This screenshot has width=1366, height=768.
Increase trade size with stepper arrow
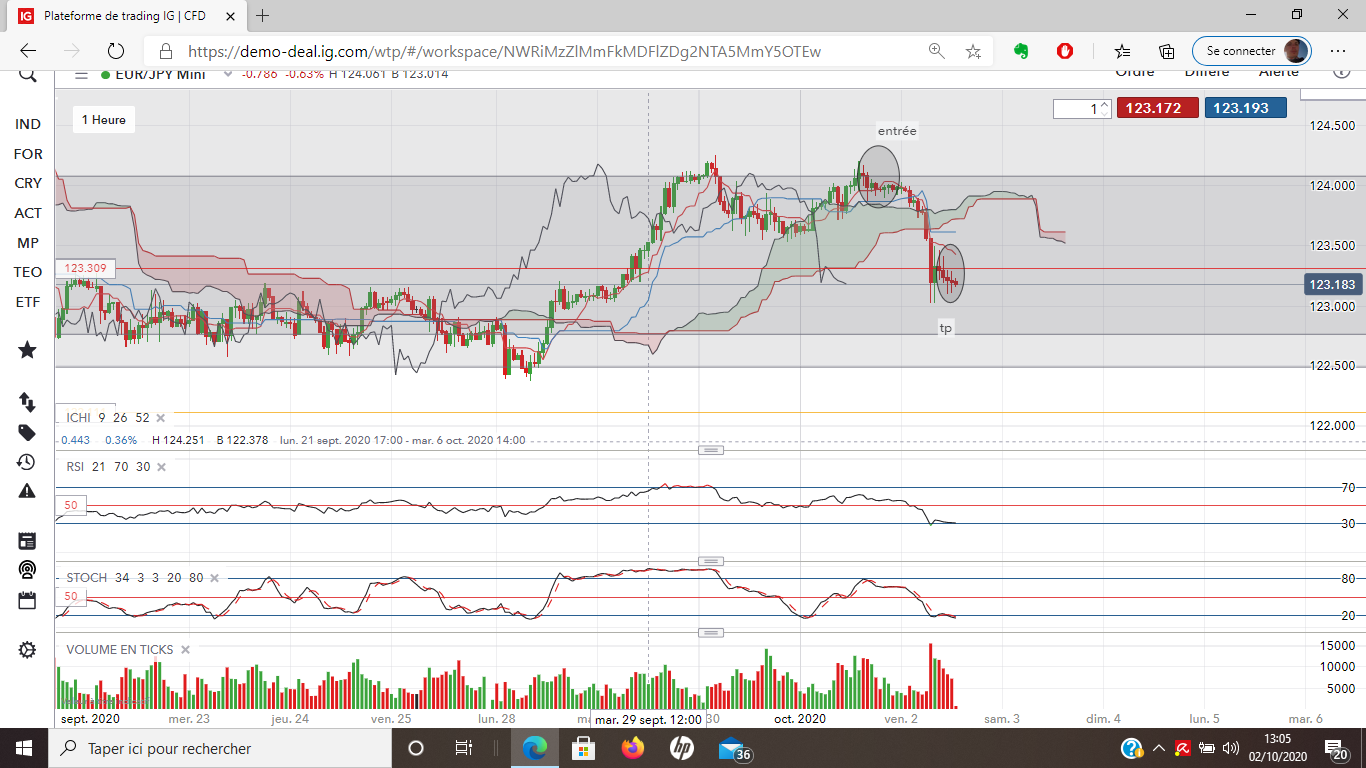coord(1103,104)
